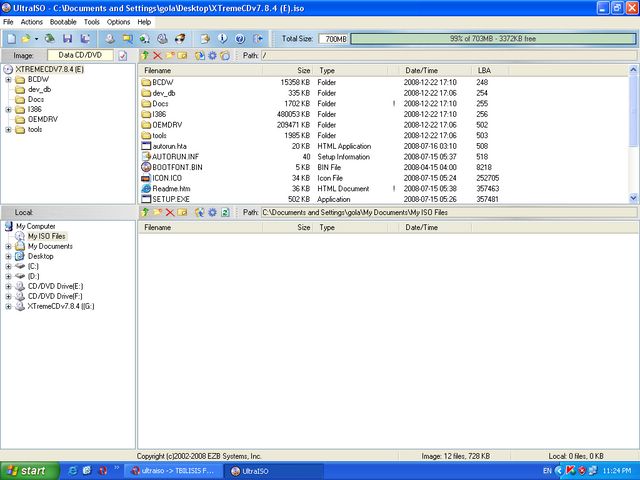Viewport: 640px width, 480px height.
Task: Click New Folder icon in Image toolbar
Action: tap(170, 55)
